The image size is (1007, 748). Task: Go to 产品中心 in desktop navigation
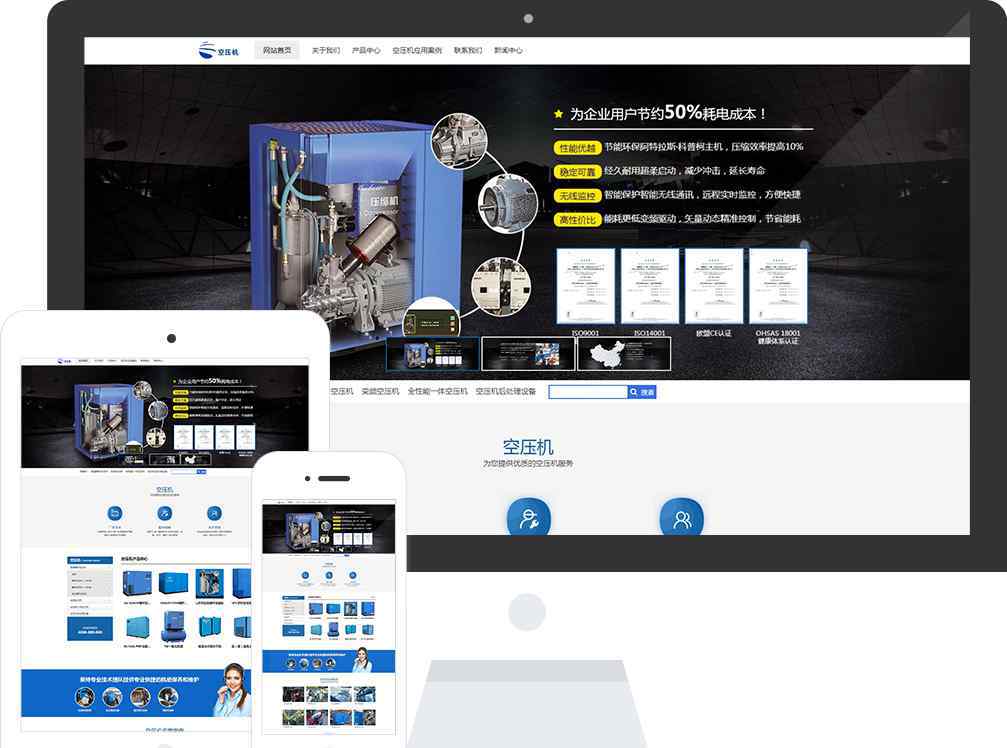click(x=366, y=50)
